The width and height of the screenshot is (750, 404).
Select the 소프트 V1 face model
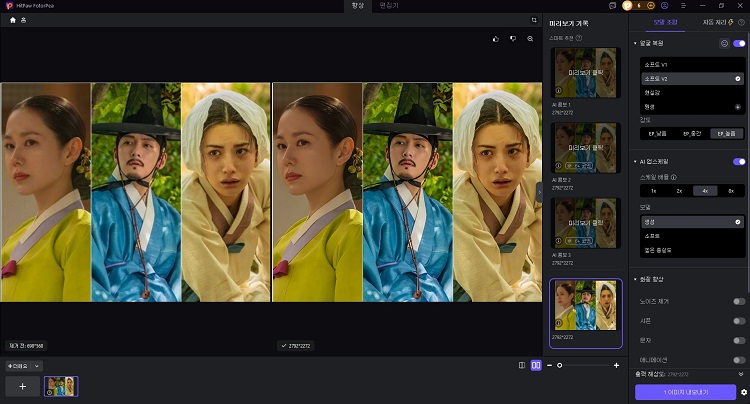(x=692, y=65)
